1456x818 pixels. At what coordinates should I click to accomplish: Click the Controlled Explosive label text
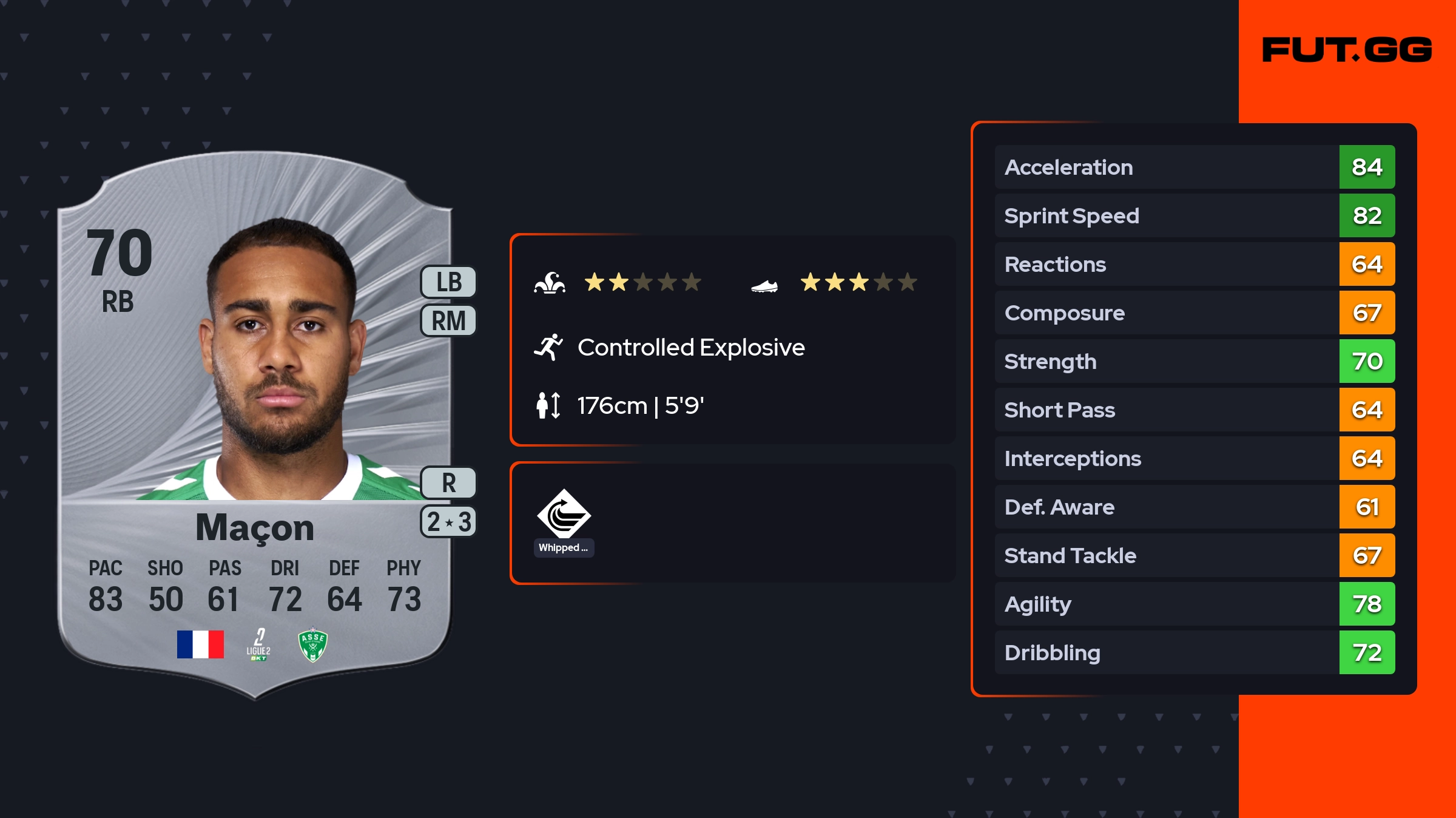(x=691, y=348)
